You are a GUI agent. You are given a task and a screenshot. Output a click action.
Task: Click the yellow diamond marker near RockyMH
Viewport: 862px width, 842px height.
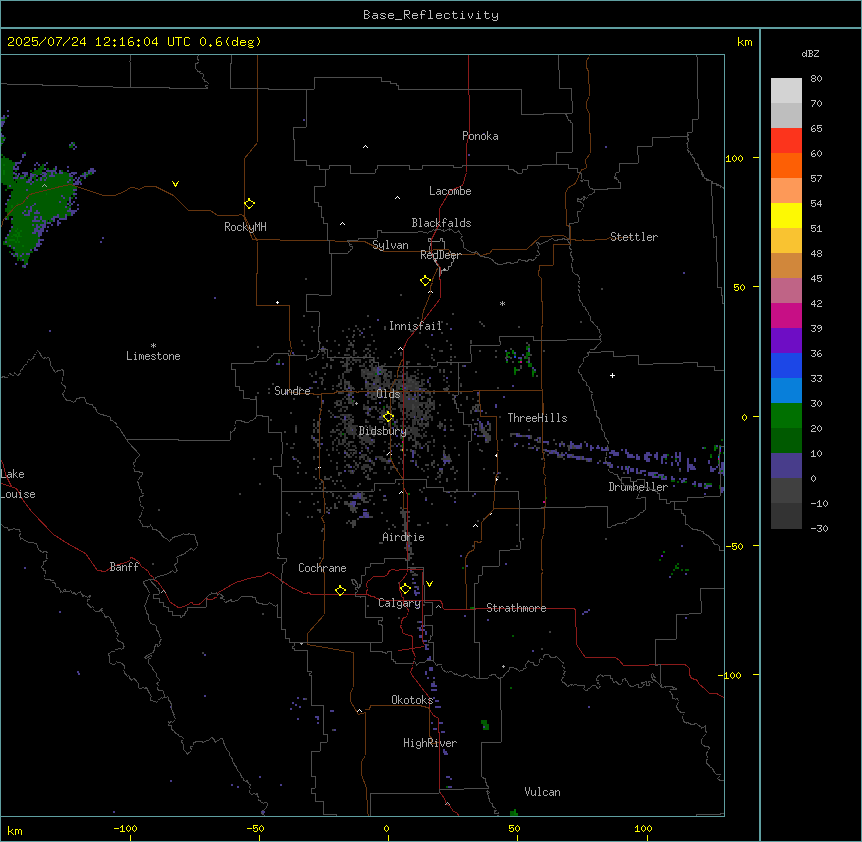click(x=250, y=204)
